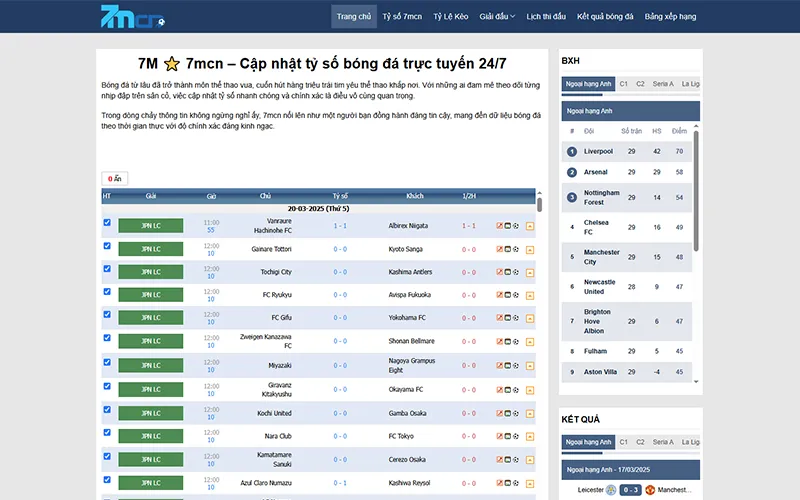Open the analysis icon for Vanraure Hachinohe match

click(499, 225)
